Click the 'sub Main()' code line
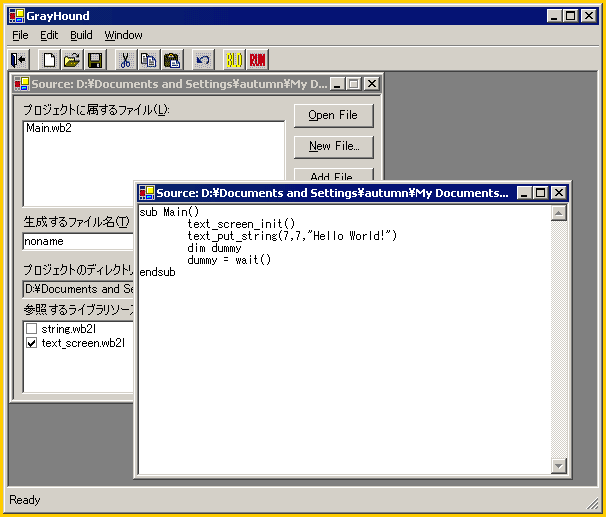 point(169,212)
